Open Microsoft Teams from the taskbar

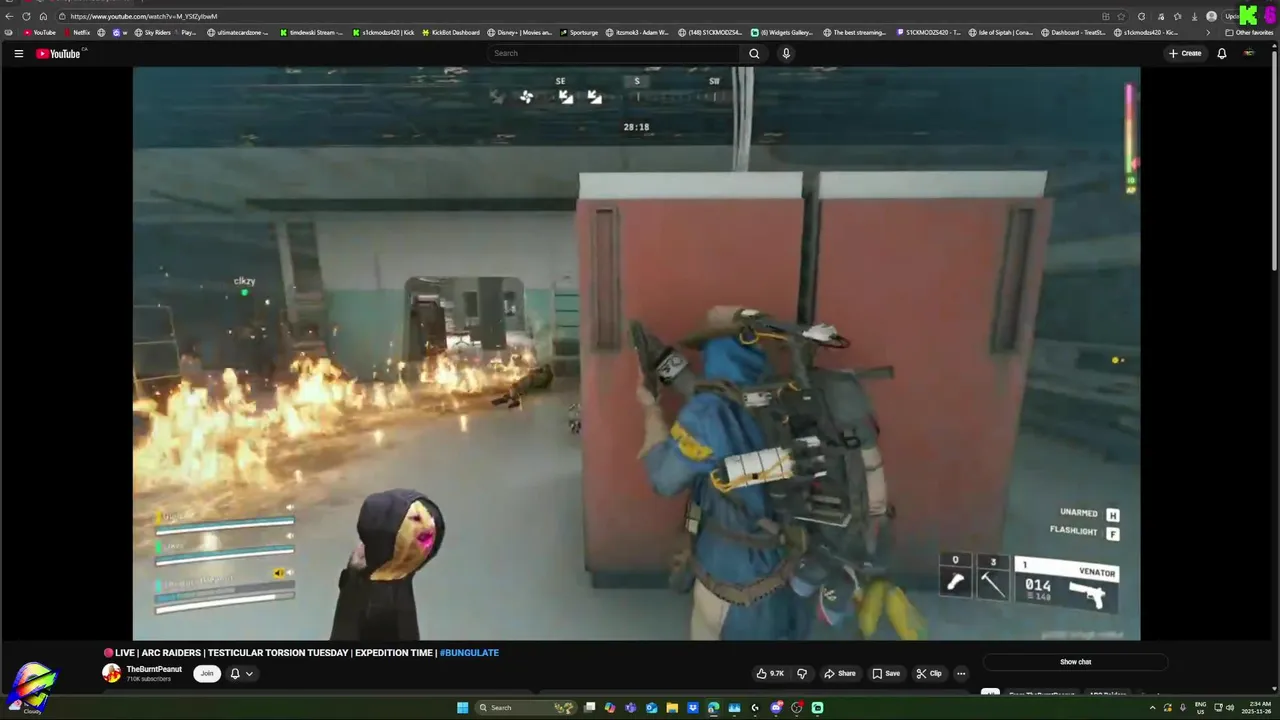(x=630, y=708)
